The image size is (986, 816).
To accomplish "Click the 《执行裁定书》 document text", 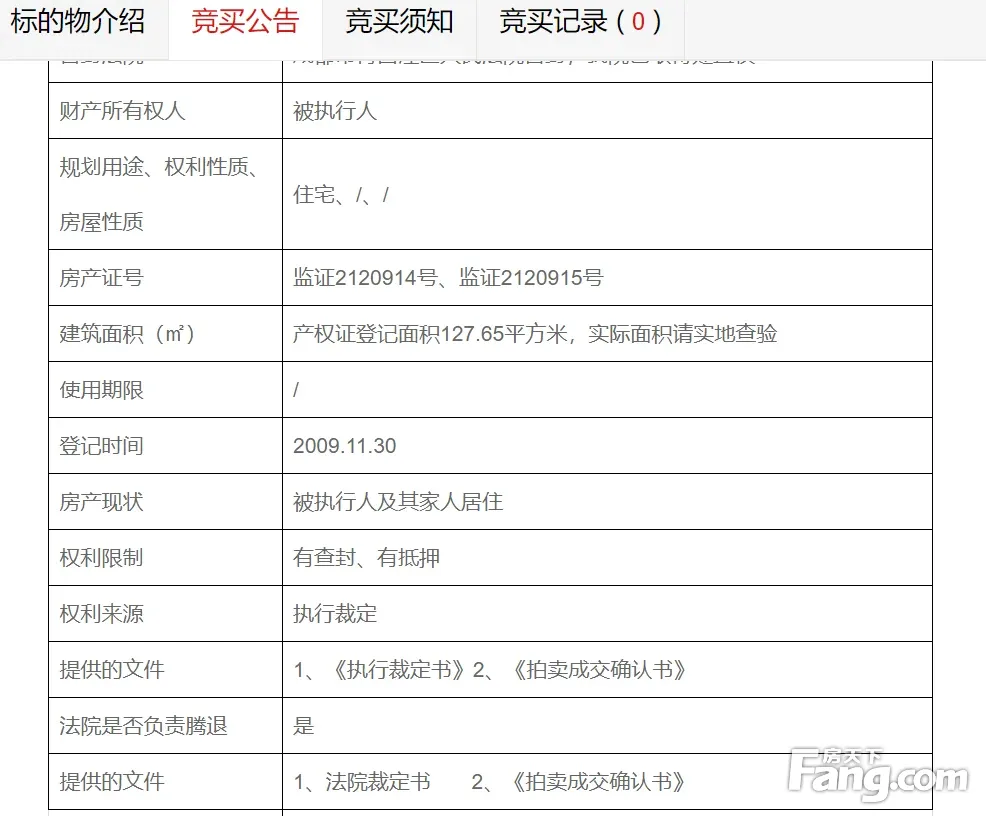I will coord(397,670).
